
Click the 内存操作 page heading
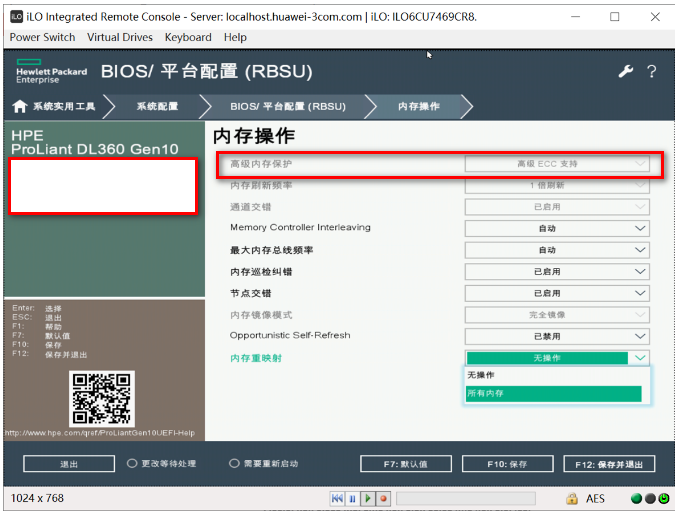[x=254, y=136]
